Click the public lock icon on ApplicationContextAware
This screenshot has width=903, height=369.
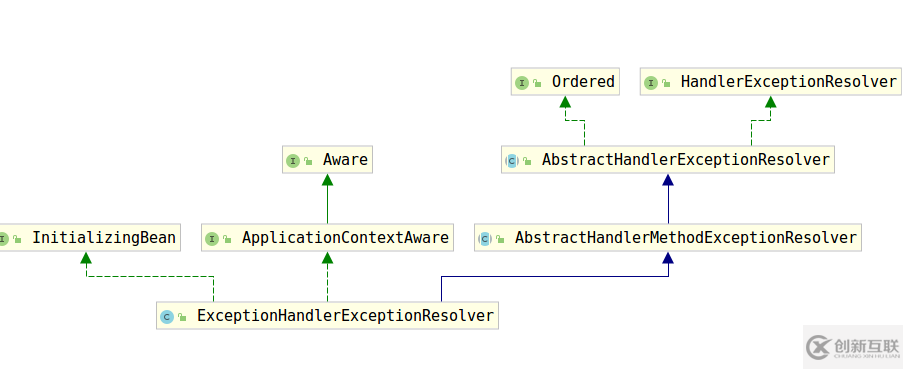[227, 239]
